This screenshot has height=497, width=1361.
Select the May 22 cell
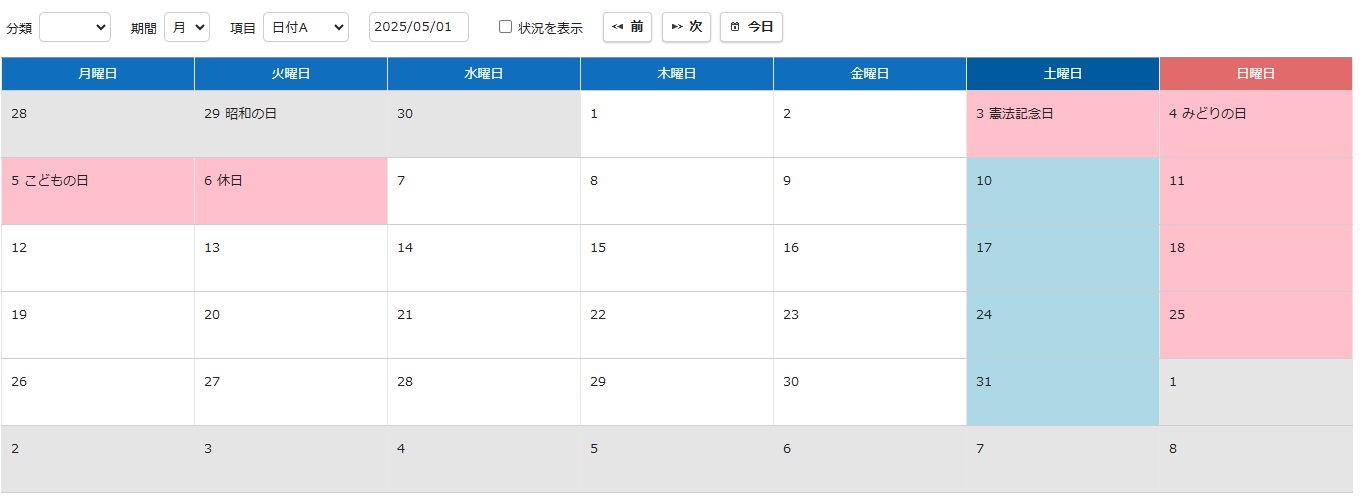click(x=677, y=325)
